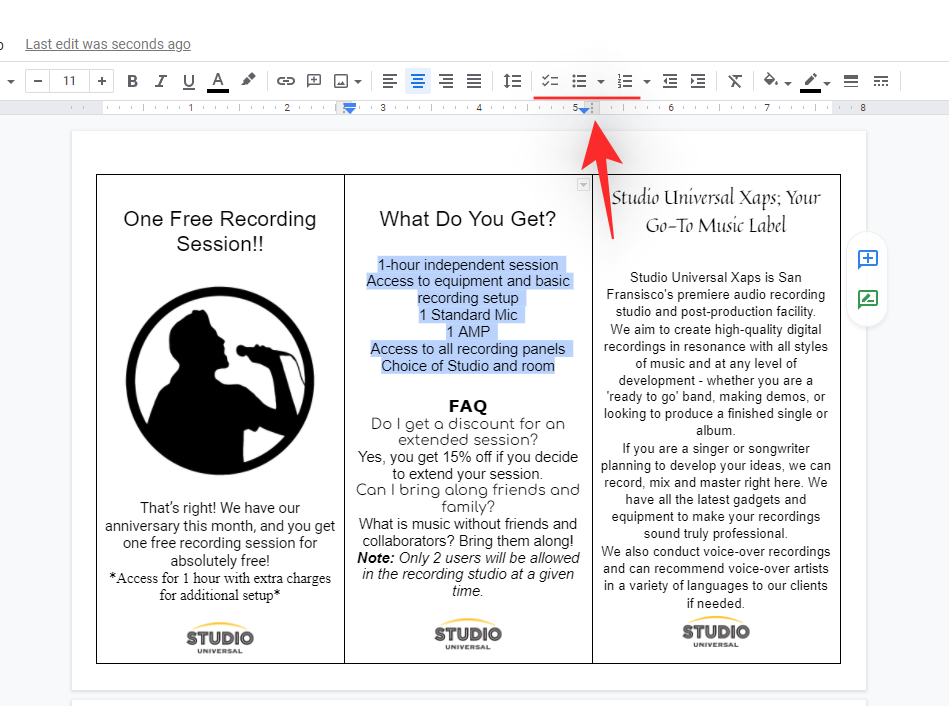Open the text color picker

[x=218, y=81]
